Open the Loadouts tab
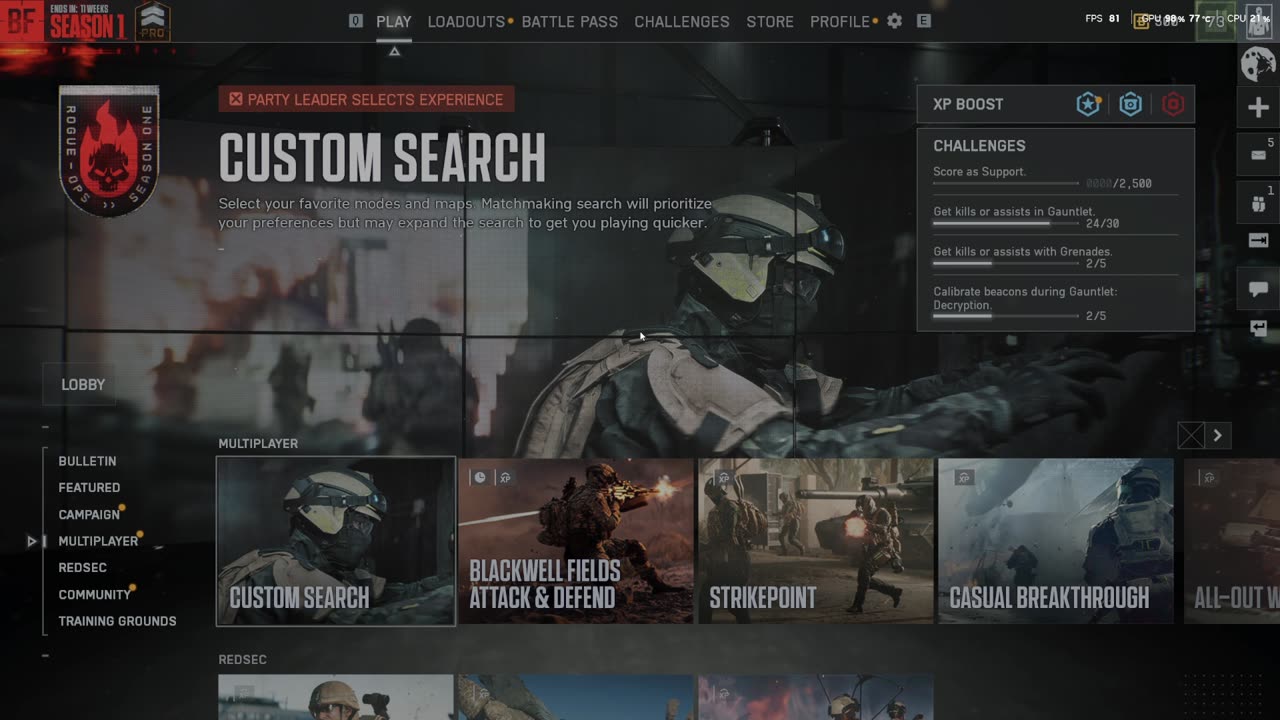Viewport: 1280px width, 720px height. (x=466, y=21)
